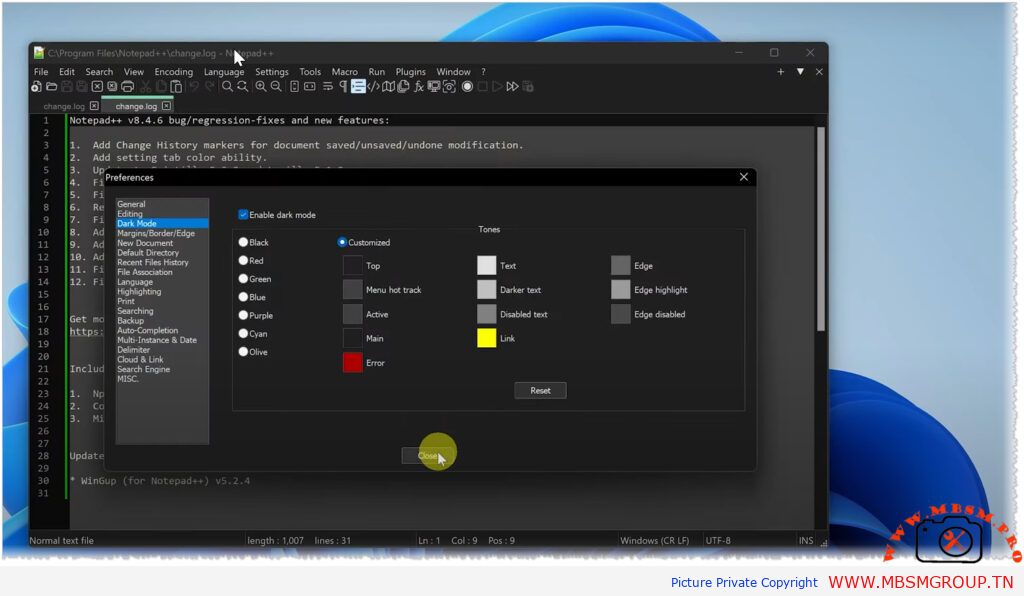Select Search Engine in preferences list
Viewport: 1024px width, 596px height.
[x=144, y=369]
